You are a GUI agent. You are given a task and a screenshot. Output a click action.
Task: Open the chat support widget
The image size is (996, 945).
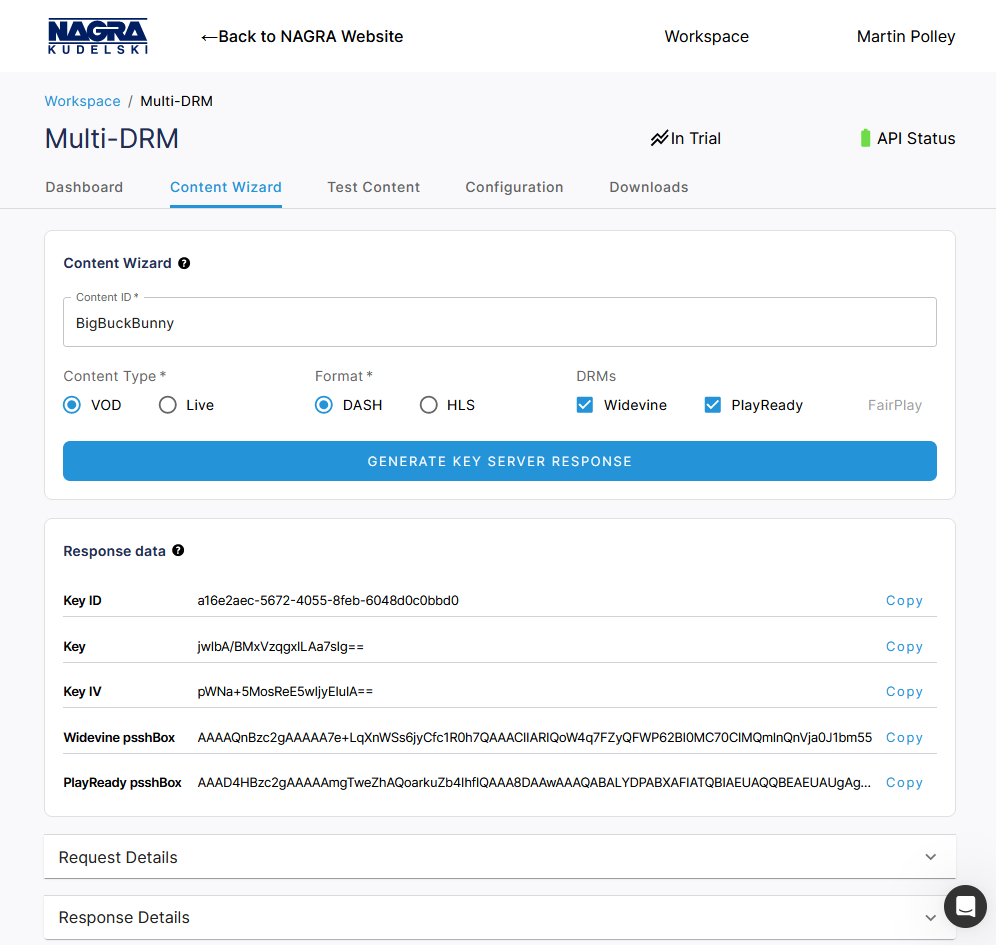(x=965, y=906)
